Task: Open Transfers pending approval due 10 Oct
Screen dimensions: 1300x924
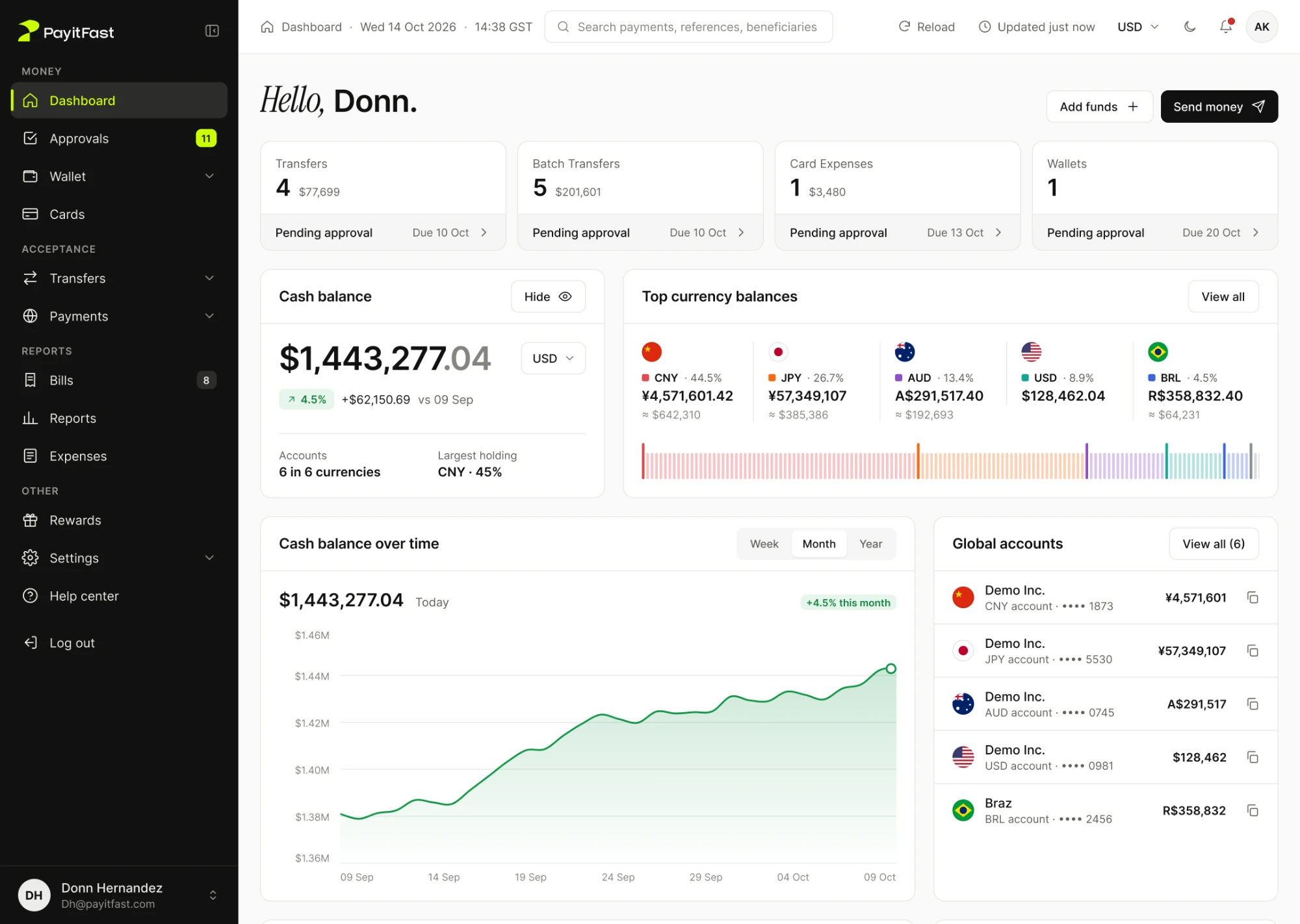Action: coord(383,233)
